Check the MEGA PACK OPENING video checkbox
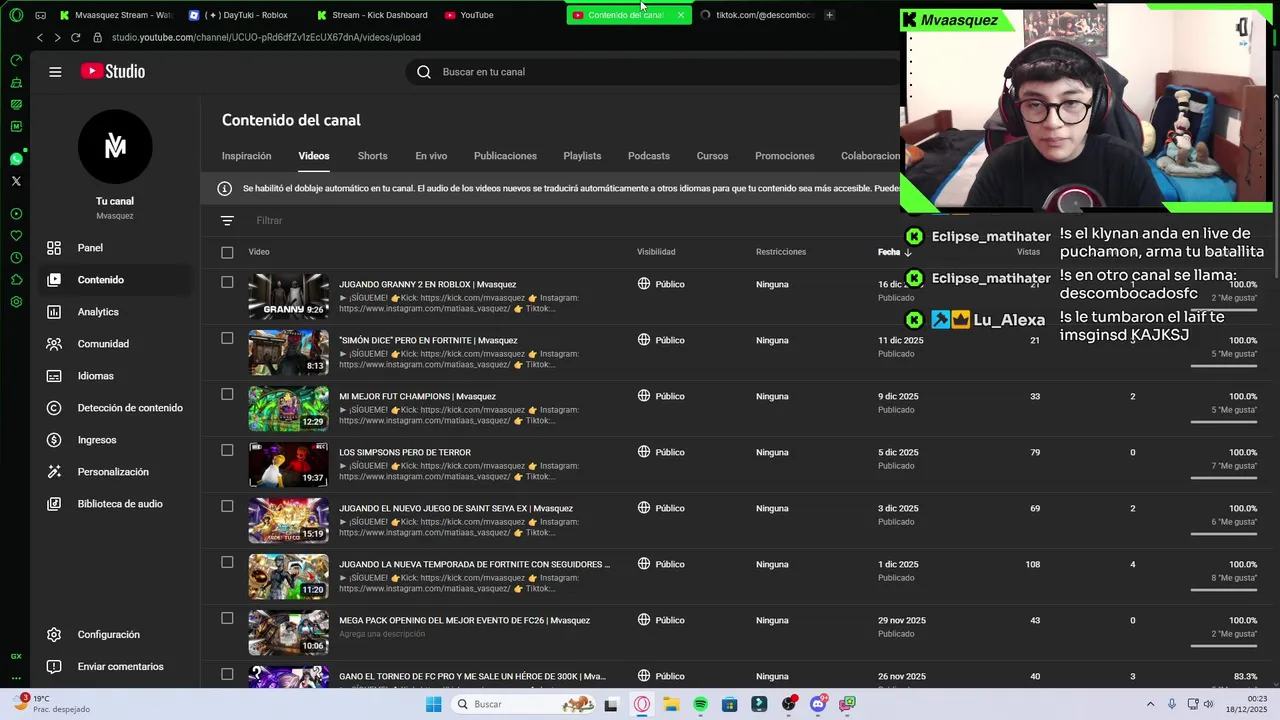 tap(227, 619)
